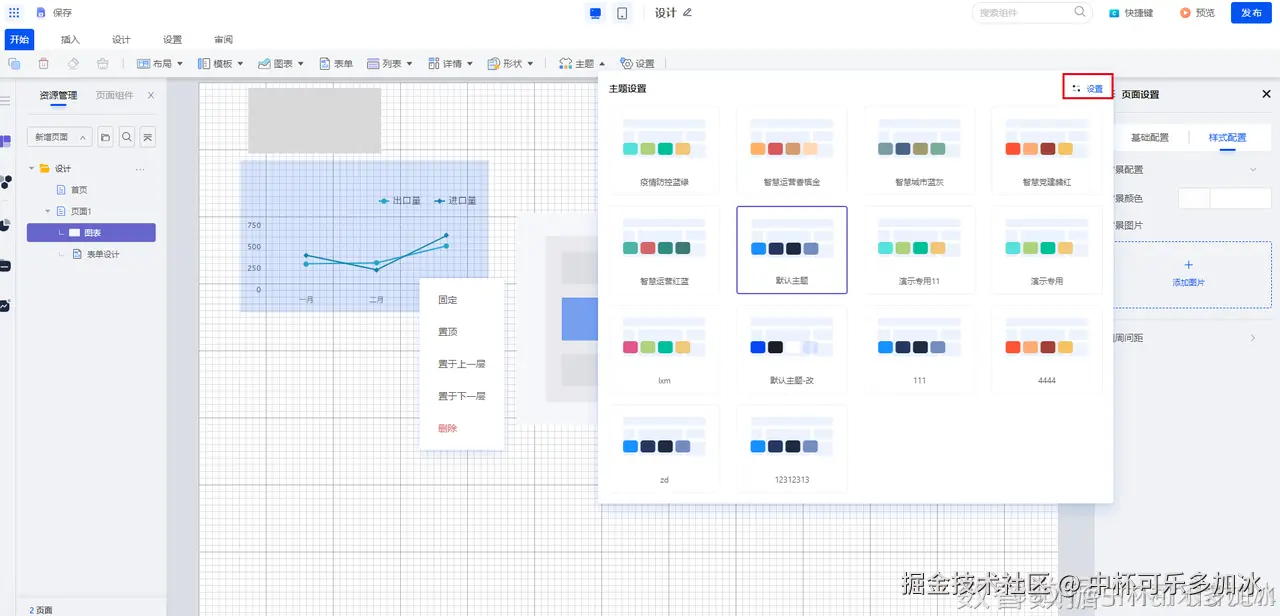Pick the background color swatch
This screenshot has width=1280, height=616.
point(1194,198)
